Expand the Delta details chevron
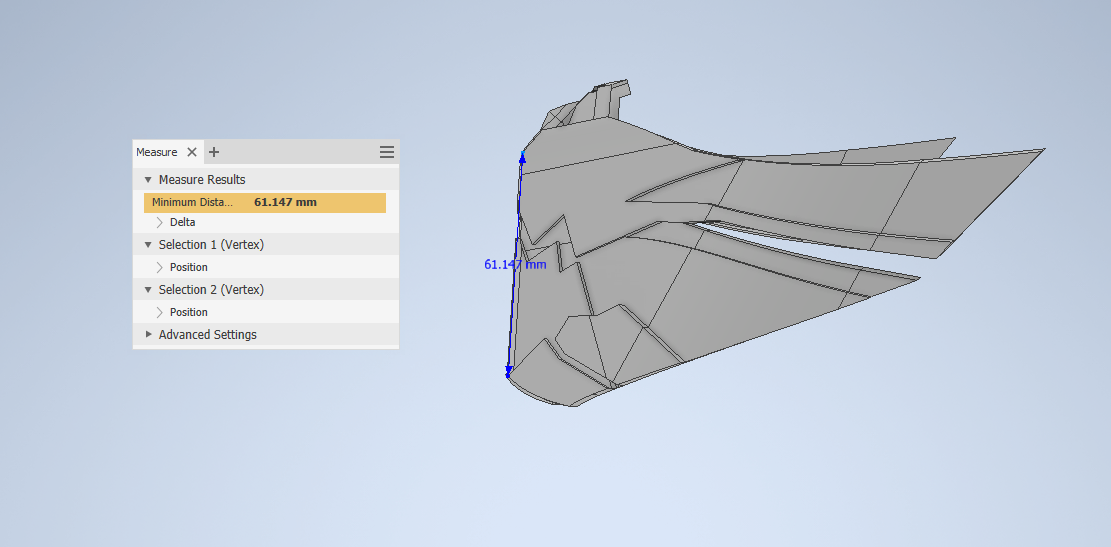The width and height of the screenshot is (1111, 547). tap(159, 222)
